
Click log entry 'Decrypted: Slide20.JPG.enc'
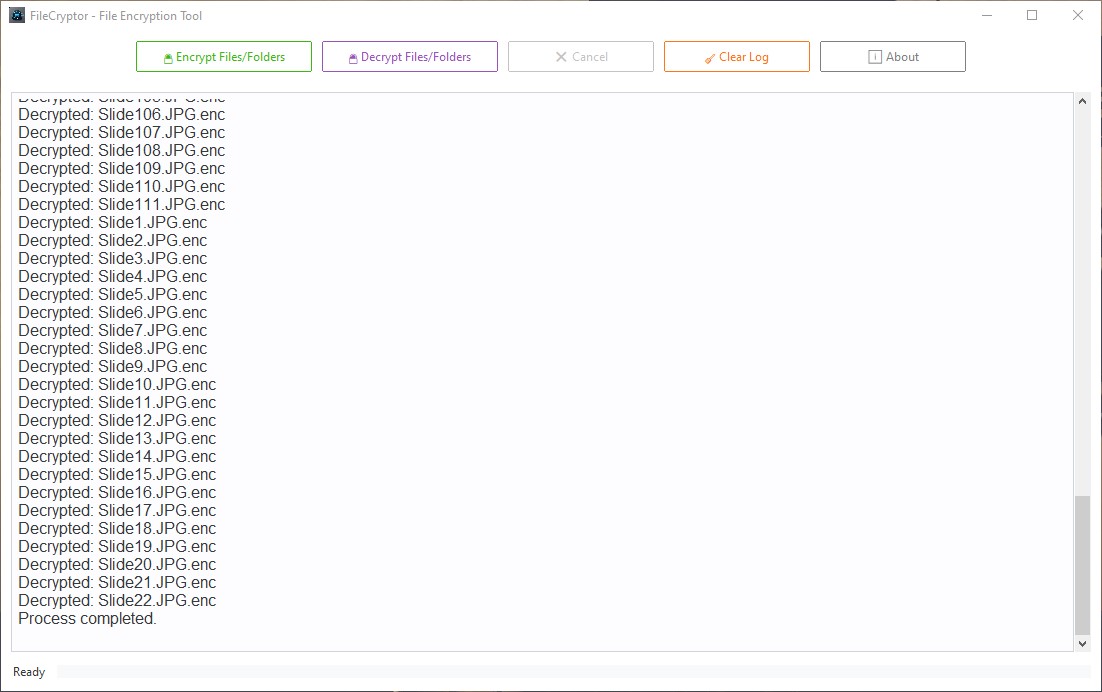pyautogui.click(x=117, y=565)
